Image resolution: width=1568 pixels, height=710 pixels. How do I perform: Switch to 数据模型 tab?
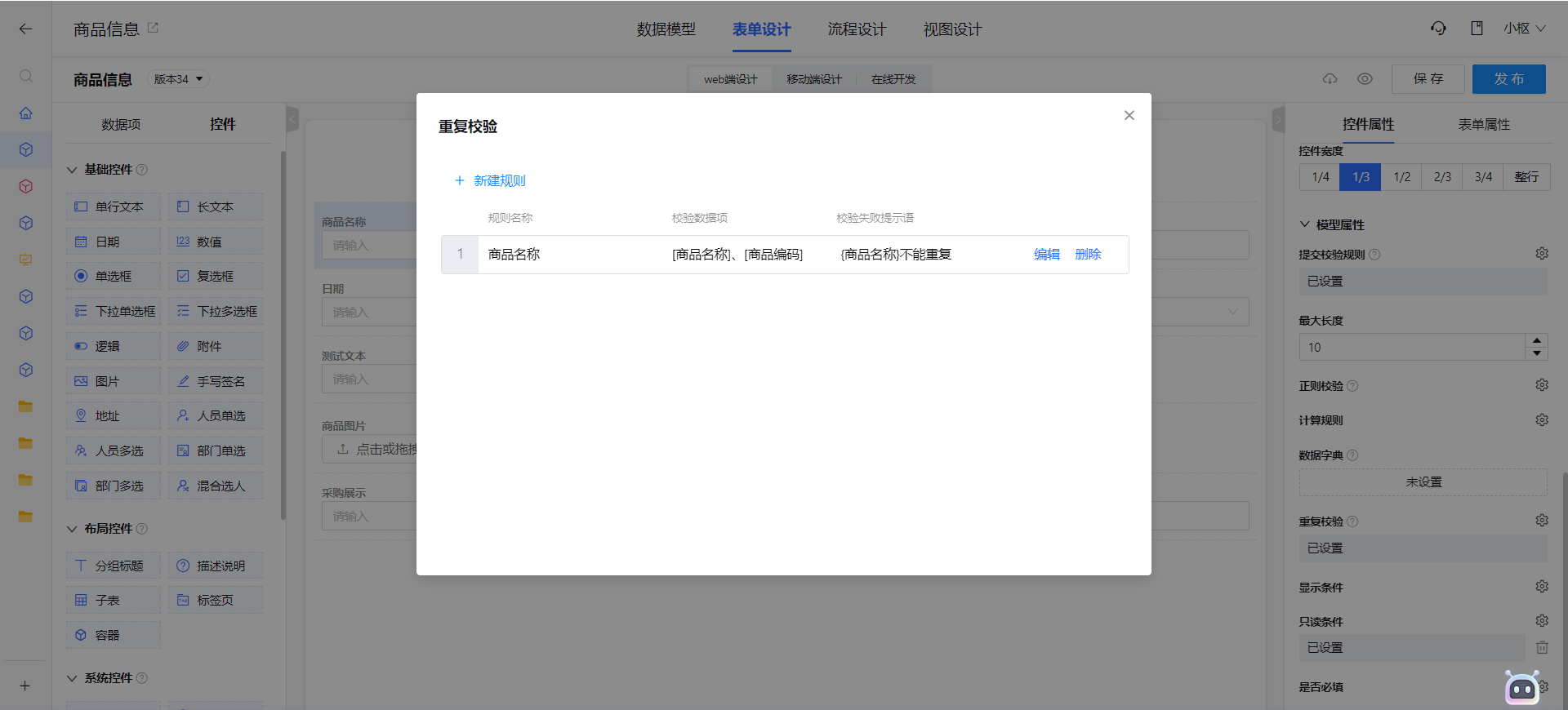point(666,29)
